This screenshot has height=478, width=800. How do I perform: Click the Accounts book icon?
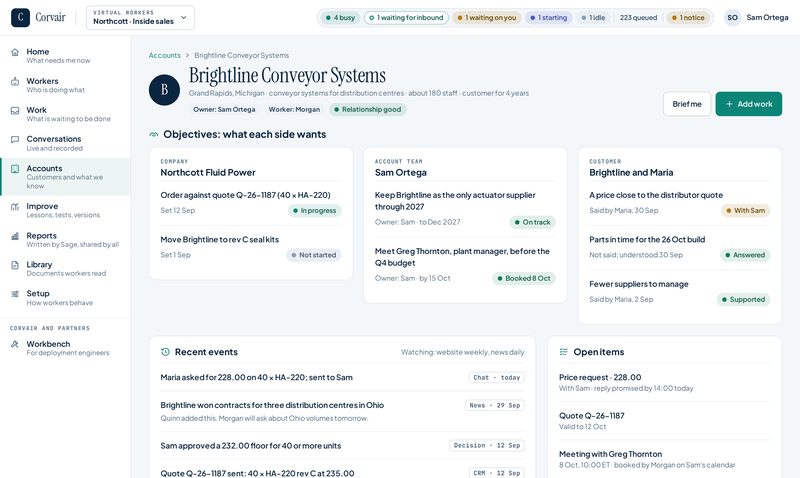point(15,169)
